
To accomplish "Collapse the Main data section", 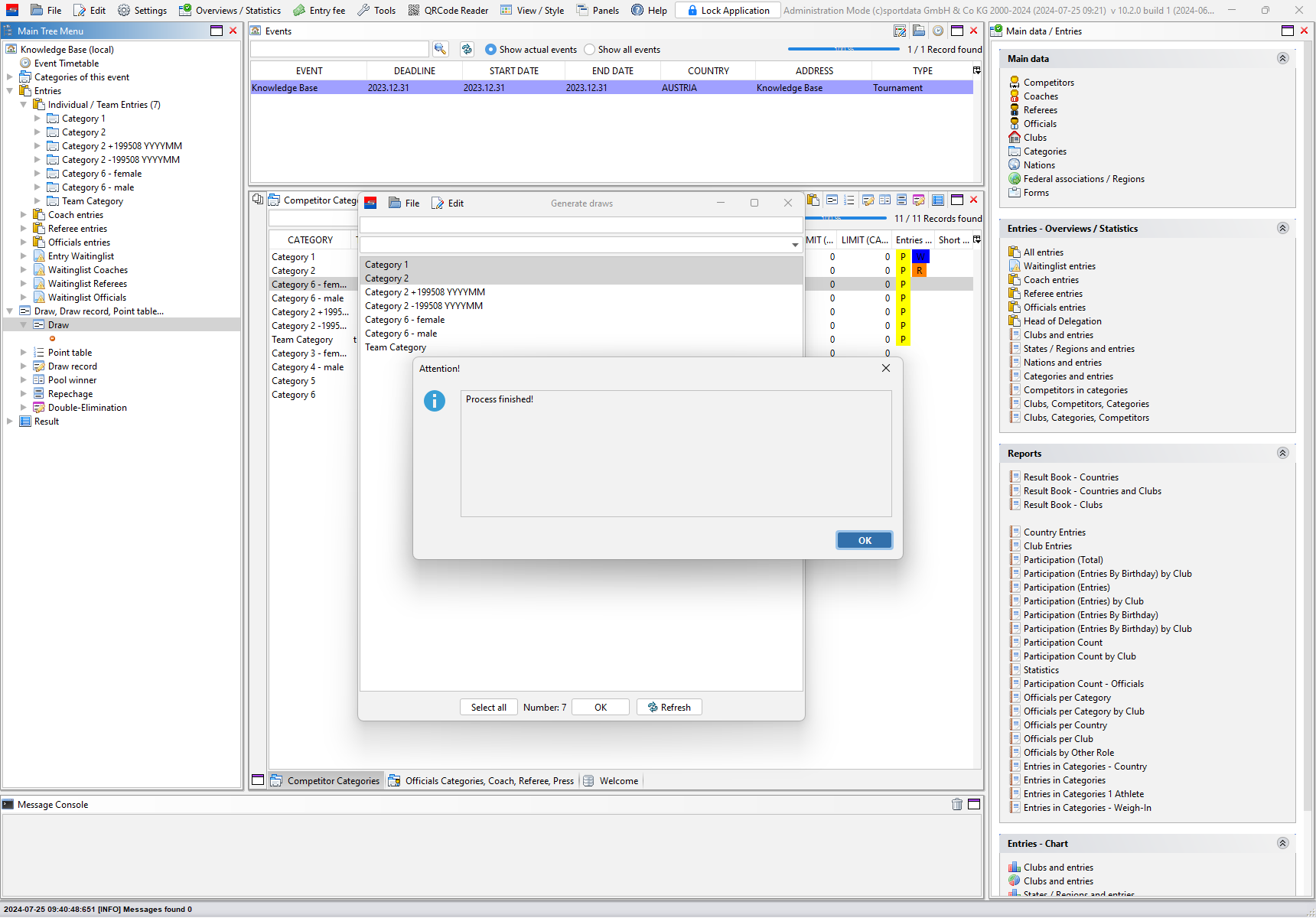I will pos(1282,58).
